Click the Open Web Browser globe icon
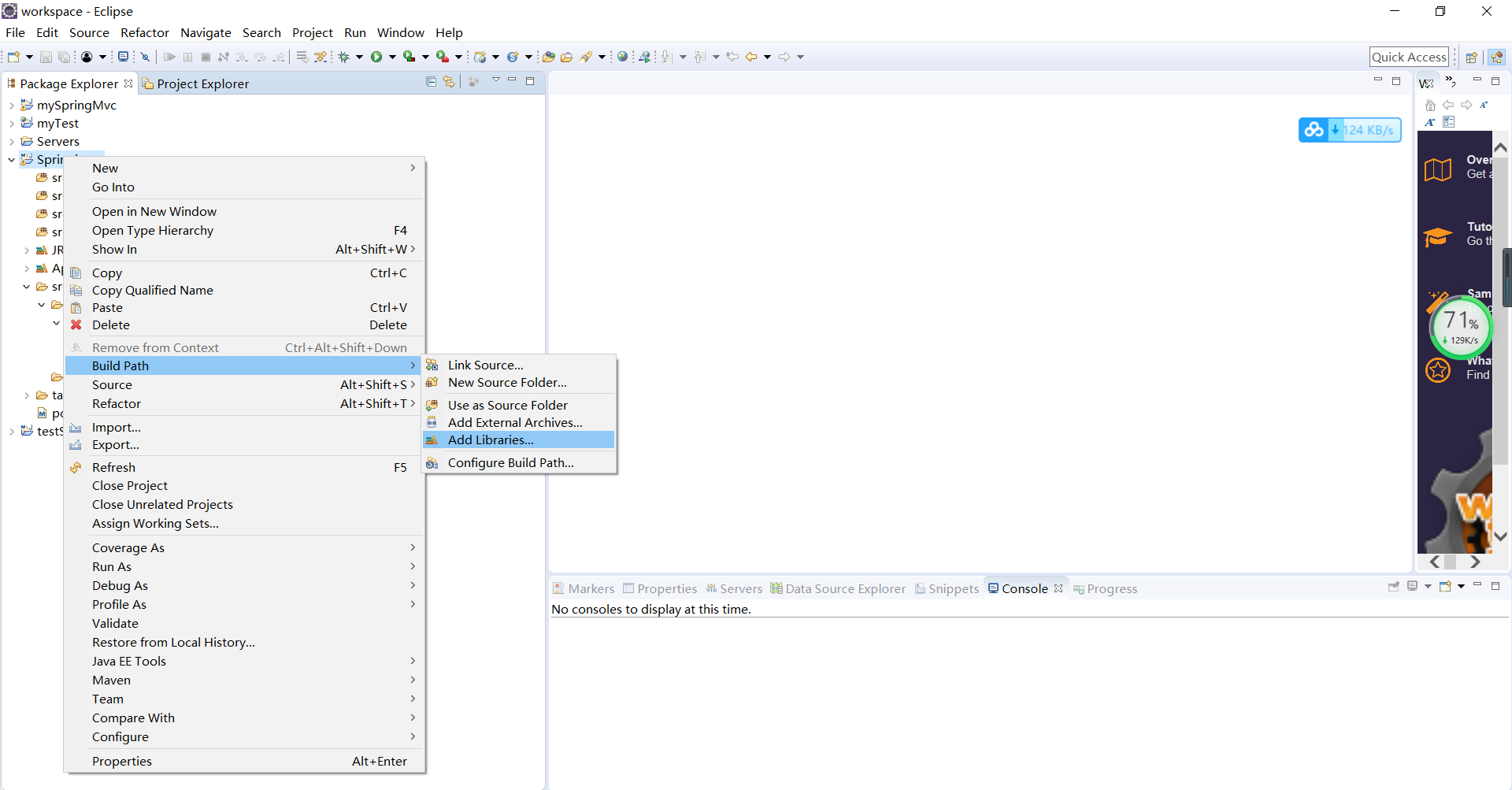Screen dimensions: 1512x790 [x=623, y=57]
